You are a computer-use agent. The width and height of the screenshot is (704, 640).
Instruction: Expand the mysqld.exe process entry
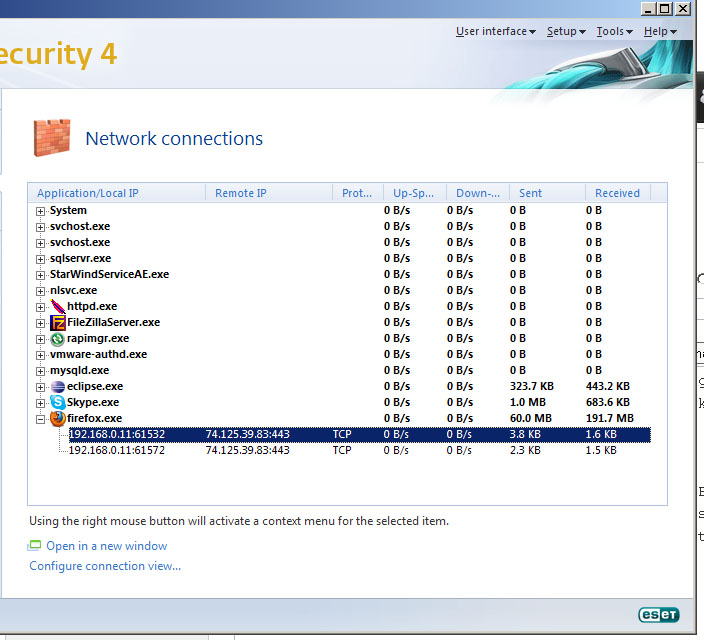(41, 371)
